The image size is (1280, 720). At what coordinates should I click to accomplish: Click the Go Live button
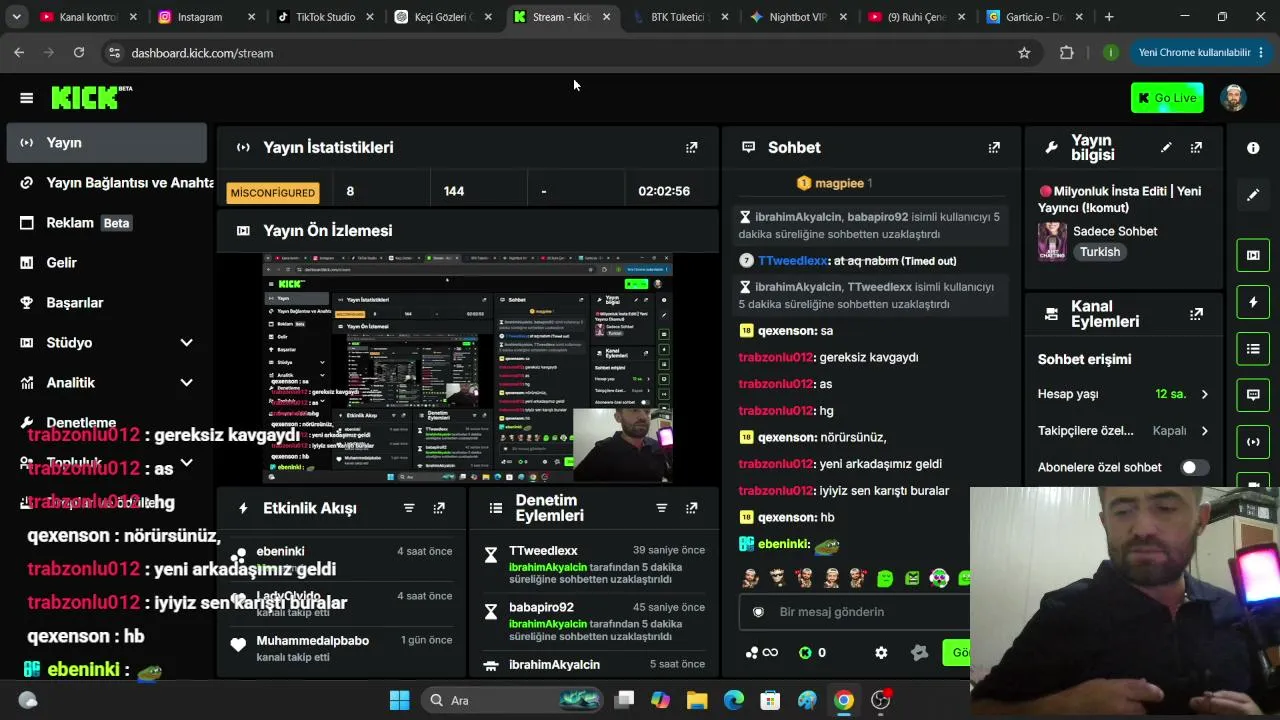1167,98
